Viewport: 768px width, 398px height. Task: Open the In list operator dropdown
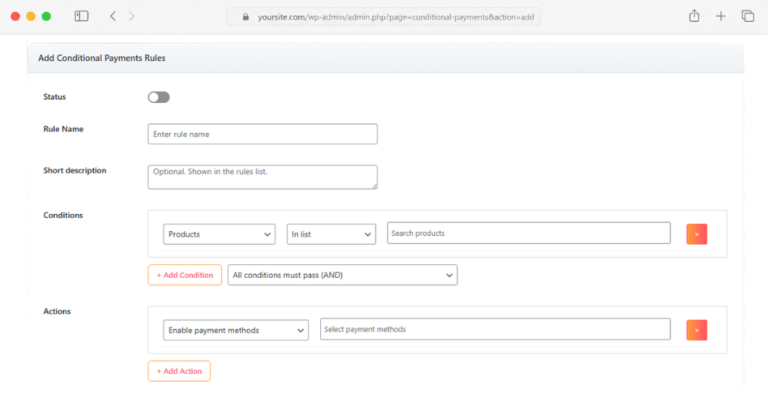point(331,234)
